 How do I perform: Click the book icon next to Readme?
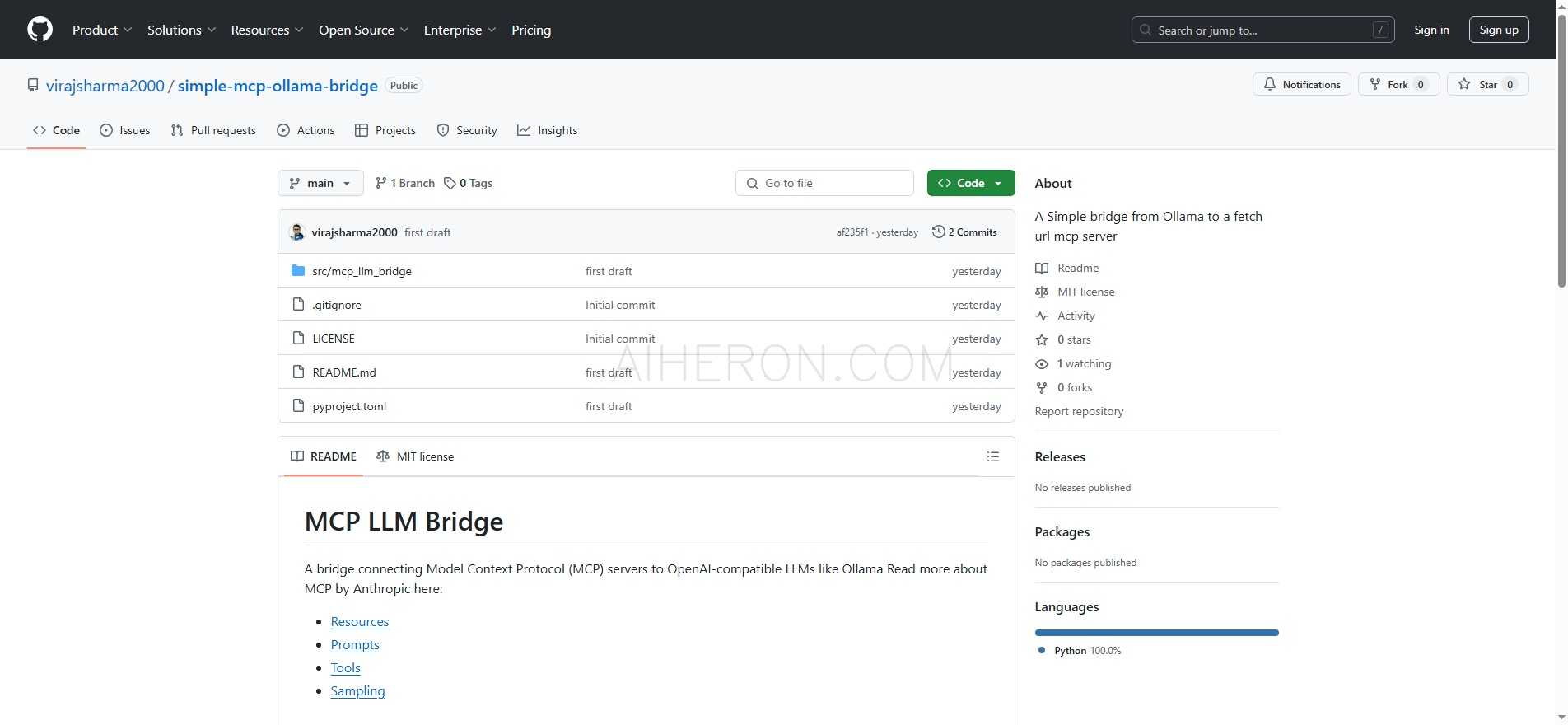(x=1042, y=268)
